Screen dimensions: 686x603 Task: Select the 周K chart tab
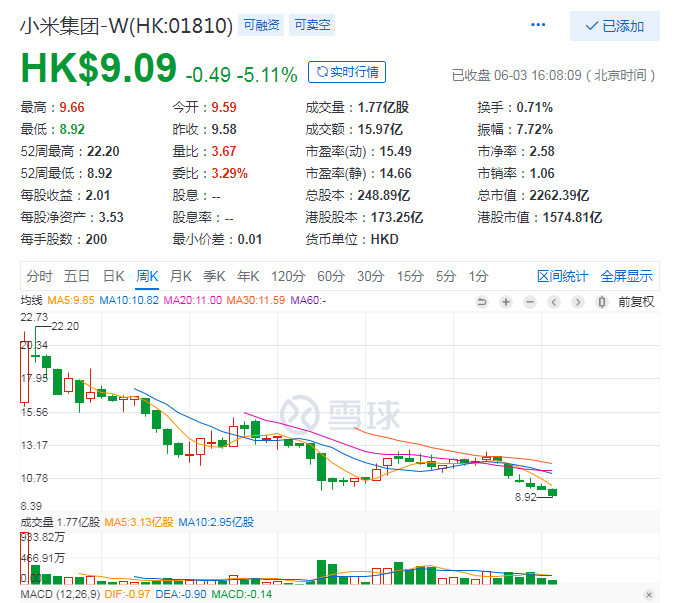(147, 276)
